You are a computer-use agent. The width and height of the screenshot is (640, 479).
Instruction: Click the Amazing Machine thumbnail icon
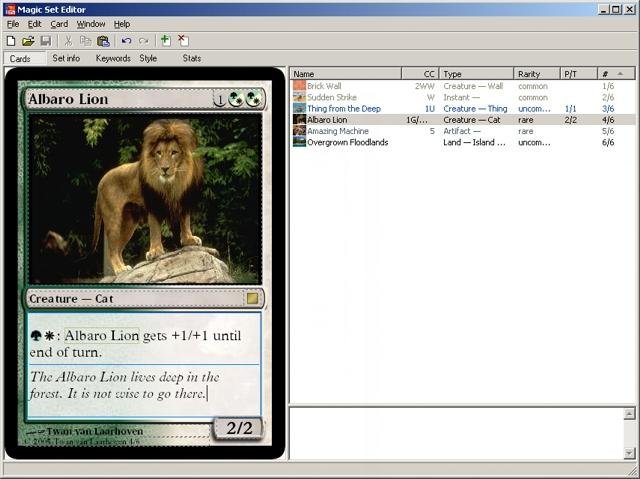tap(299, 131)
